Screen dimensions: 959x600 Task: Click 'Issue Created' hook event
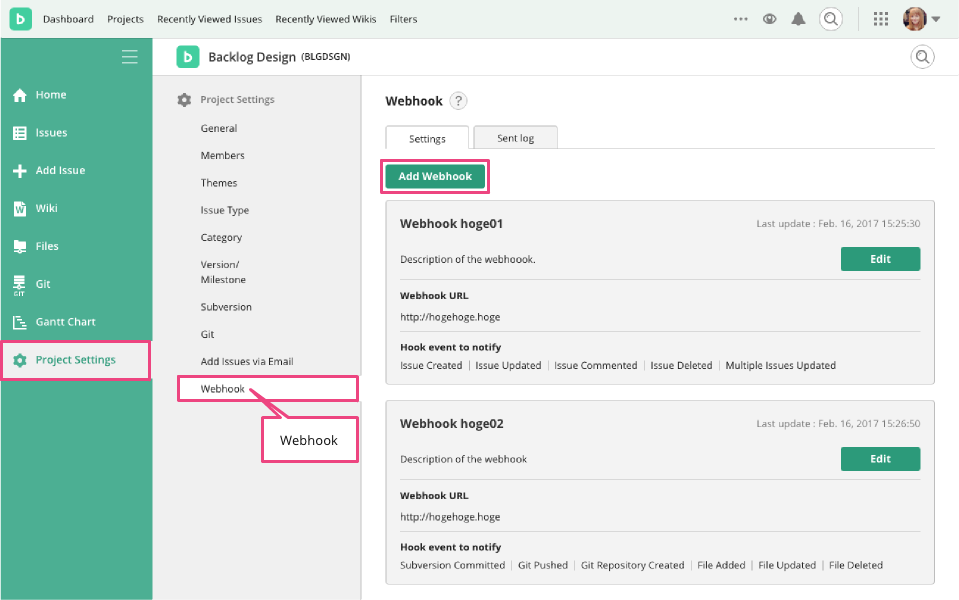click(x=431, y=365)
